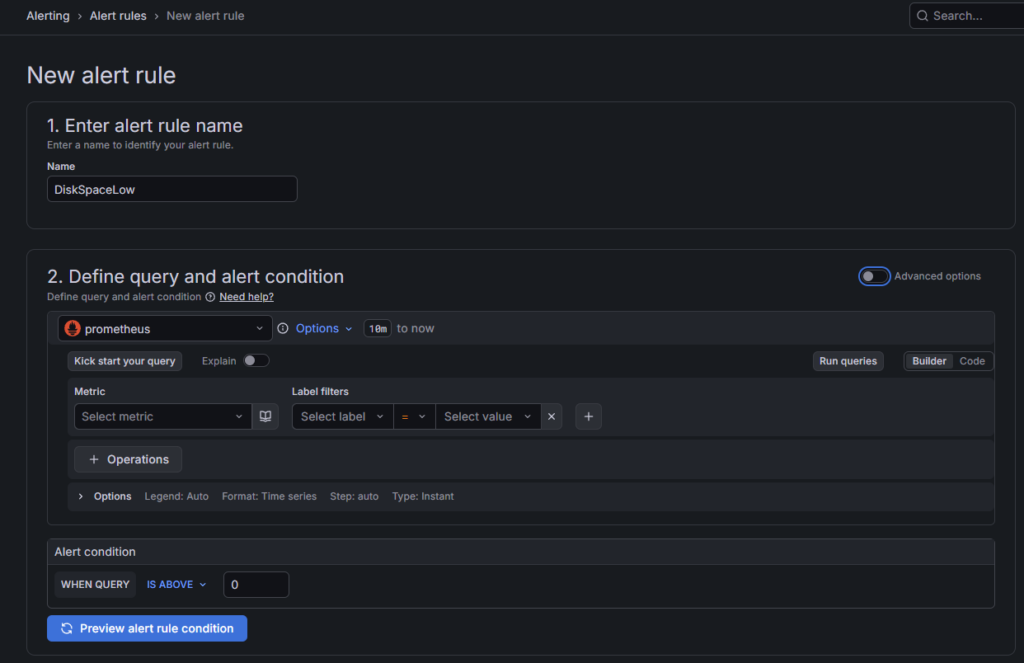Click the WHEN QUERY label
Screen dimensions: 1024x663
(95, 585)
